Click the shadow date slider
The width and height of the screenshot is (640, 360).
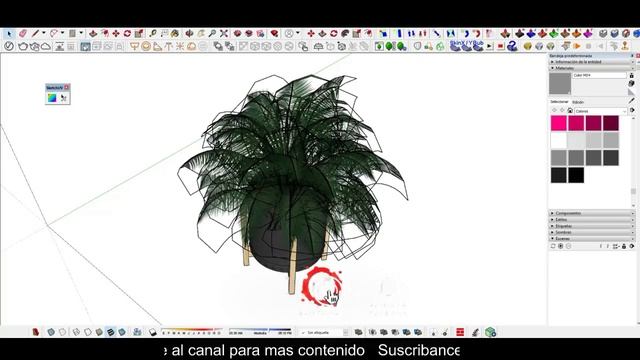click(191, 332)
